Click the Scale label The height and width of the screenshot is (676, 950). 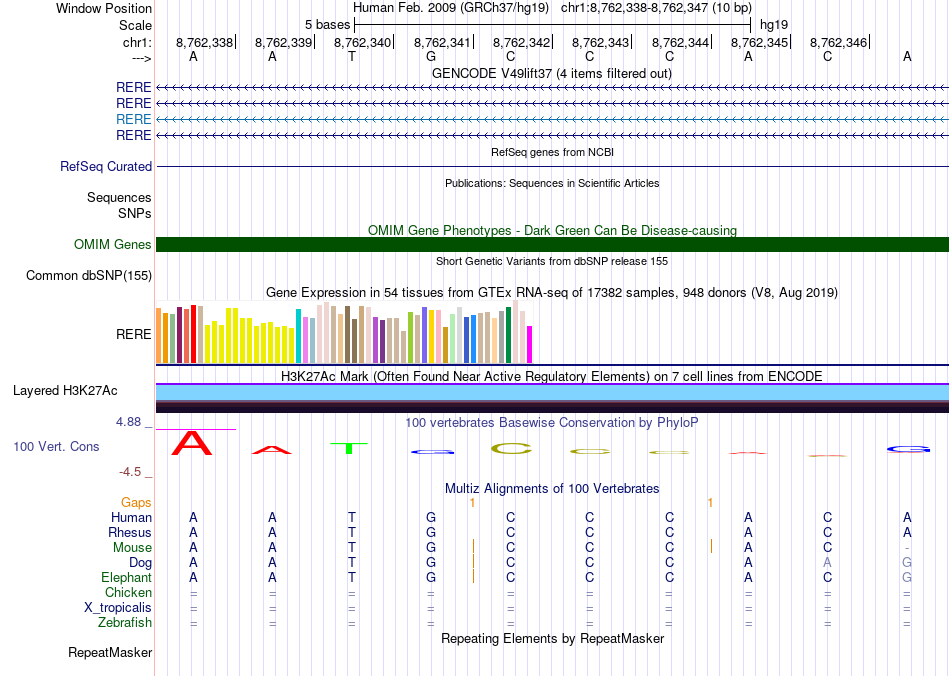click(x=135, y=25)
